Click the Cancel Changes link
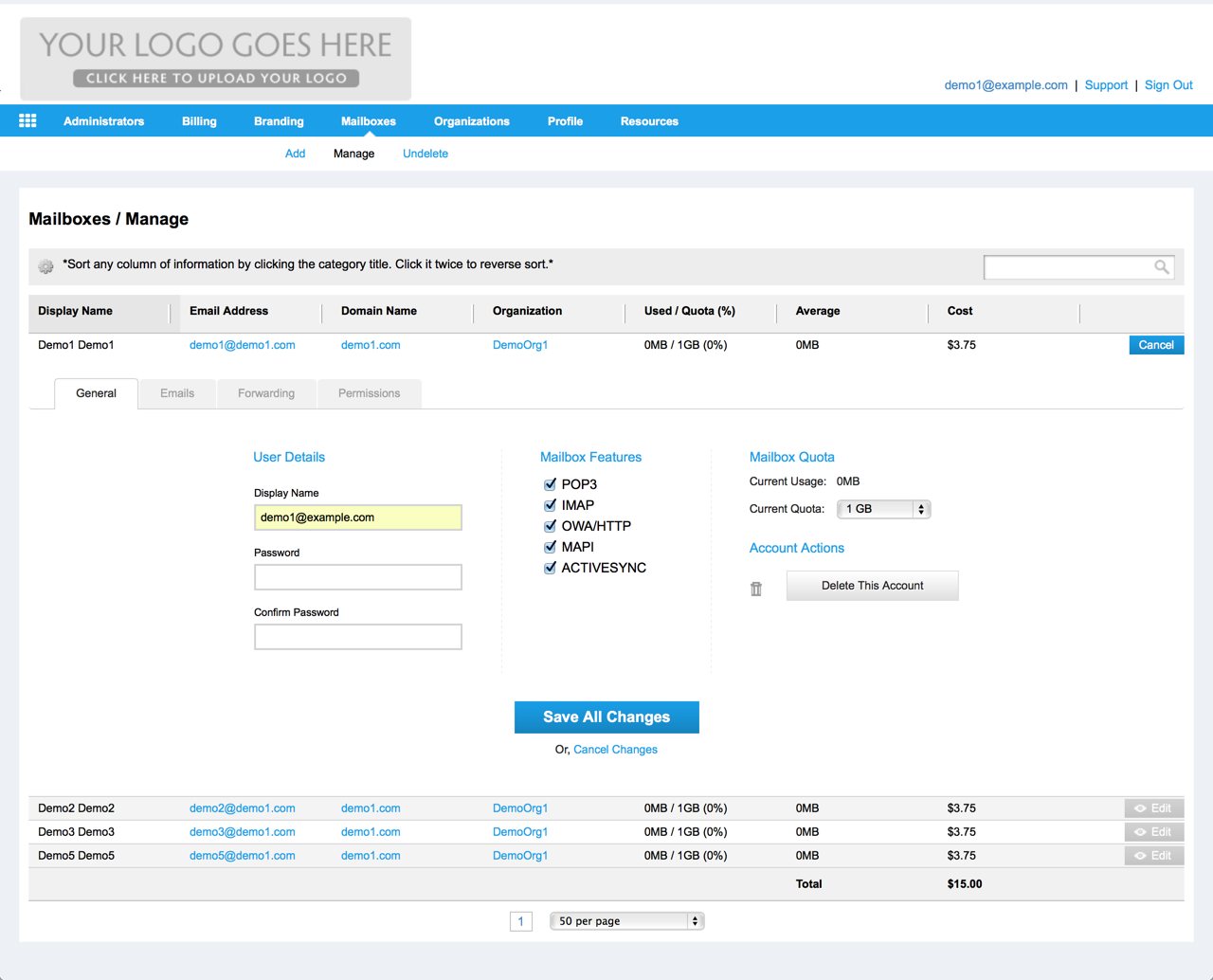The height and width of the screenshot is (980, 1213). (x=615, y=750)
